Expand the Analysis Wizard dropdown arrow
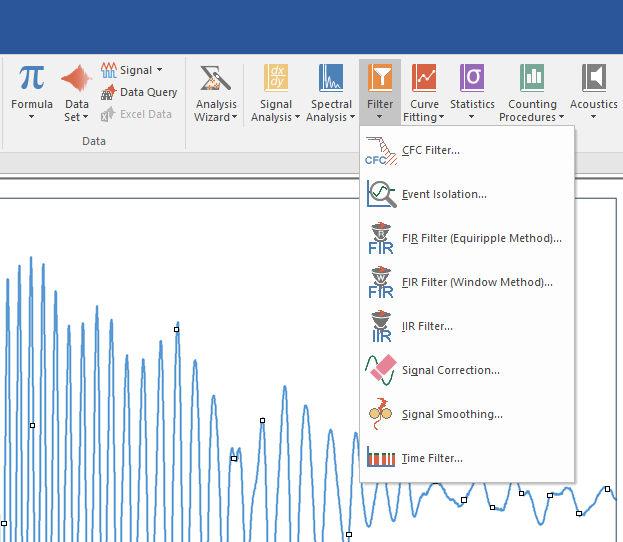Viewport: 623px width, 542px height. [x=234, y=117]
